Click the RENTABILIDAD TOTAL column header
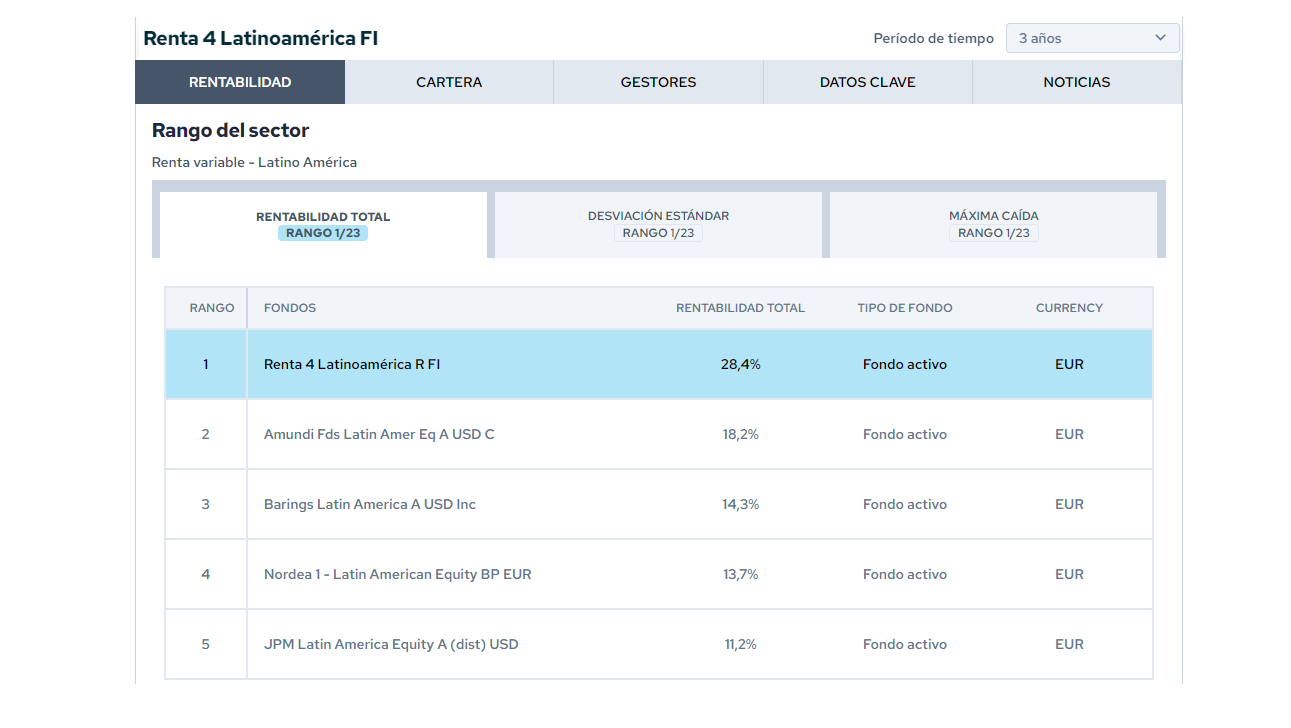The width and height of the screenshot is (1291, 728). pos(740,308)
